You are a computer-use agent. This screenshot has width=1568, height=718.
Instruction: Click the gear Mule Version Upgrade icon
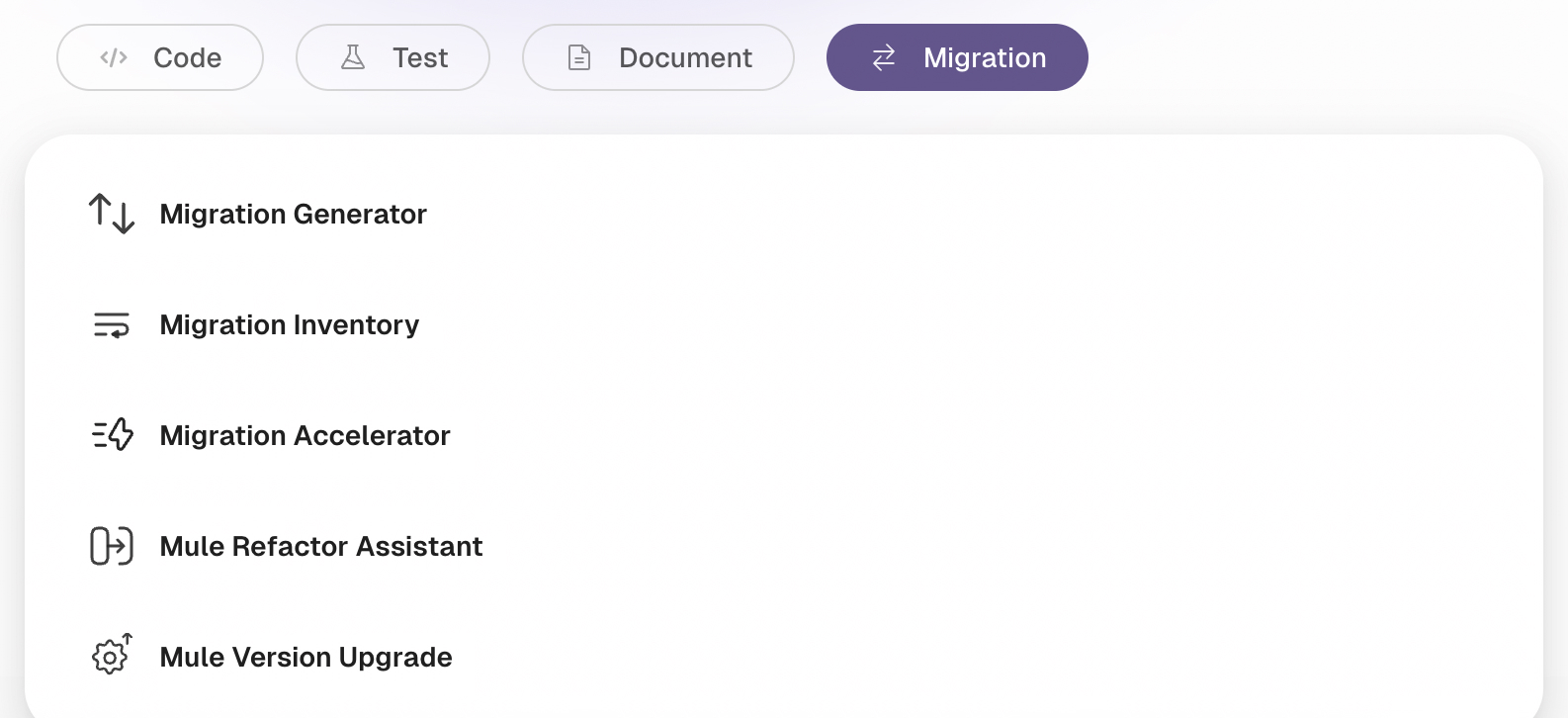[x=112, y=655]
